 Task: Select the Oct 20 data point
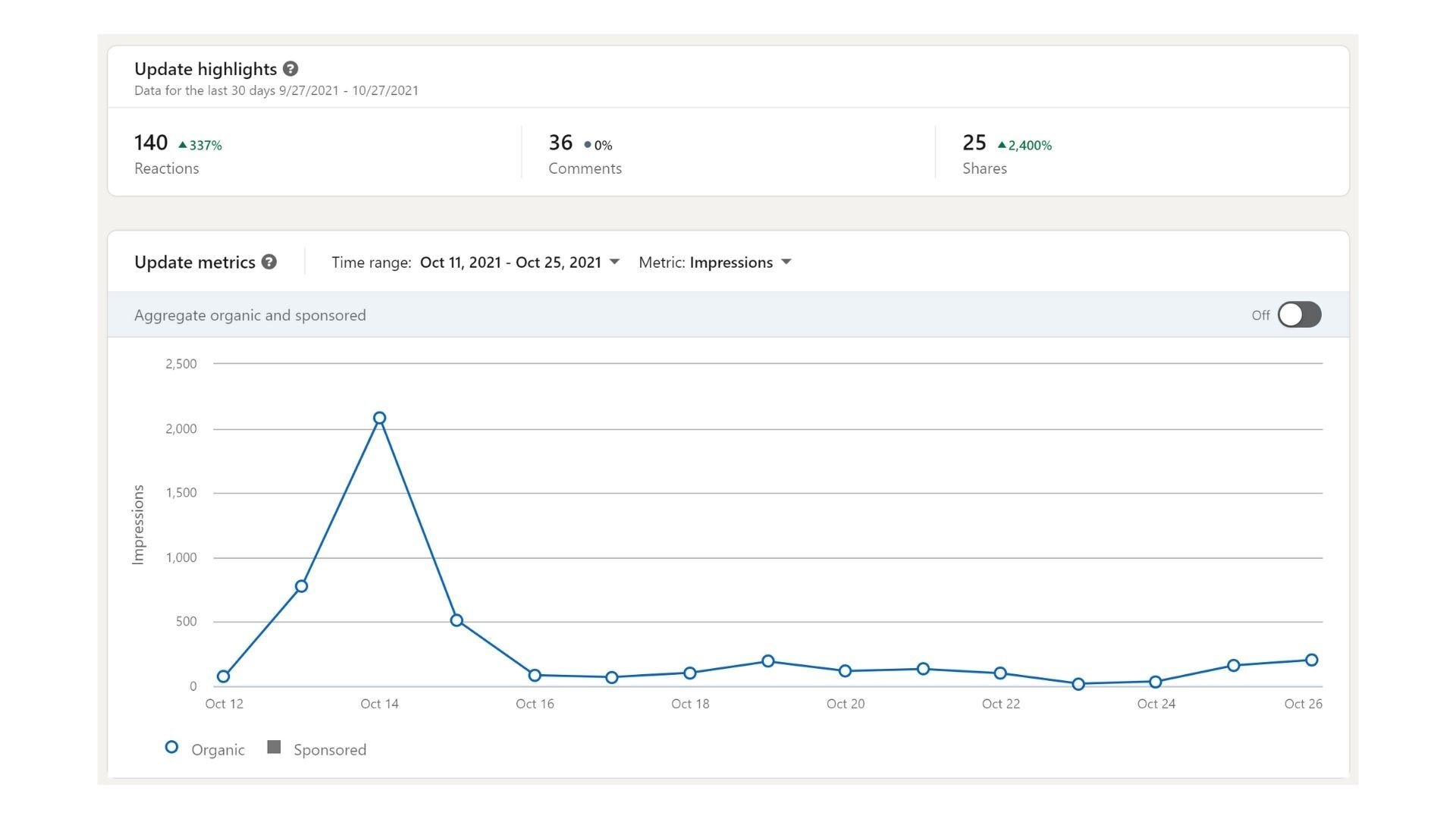[x=845, y=671]
